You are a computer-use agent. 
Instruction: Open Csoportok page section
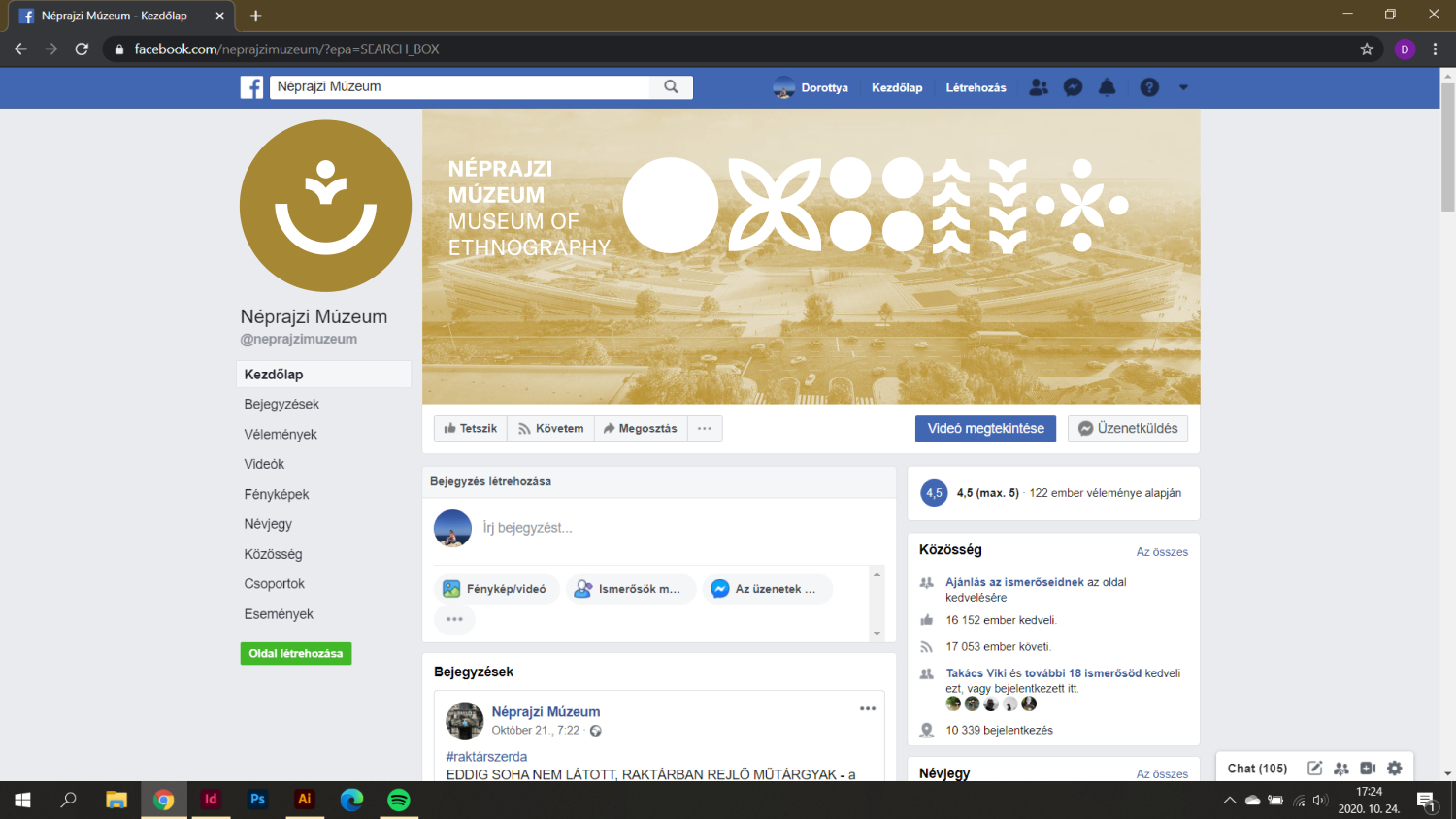coord(275,584)
